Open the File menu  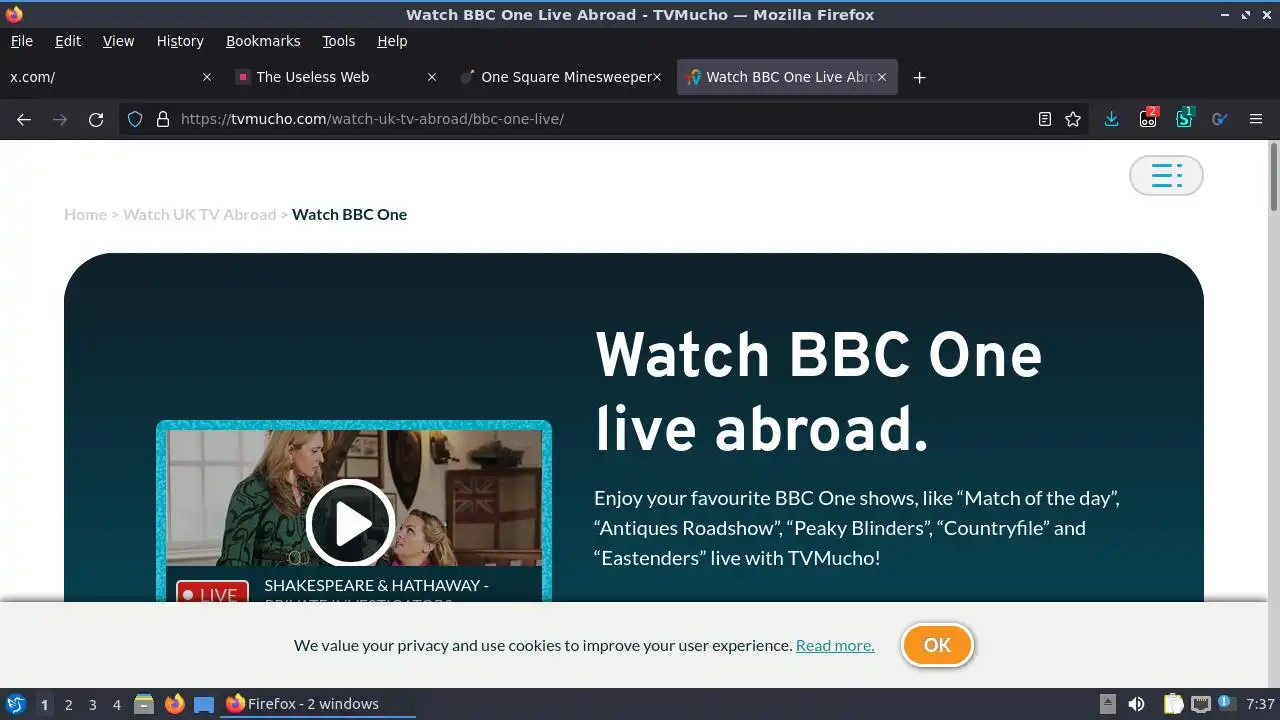click(x=21, y=41)
